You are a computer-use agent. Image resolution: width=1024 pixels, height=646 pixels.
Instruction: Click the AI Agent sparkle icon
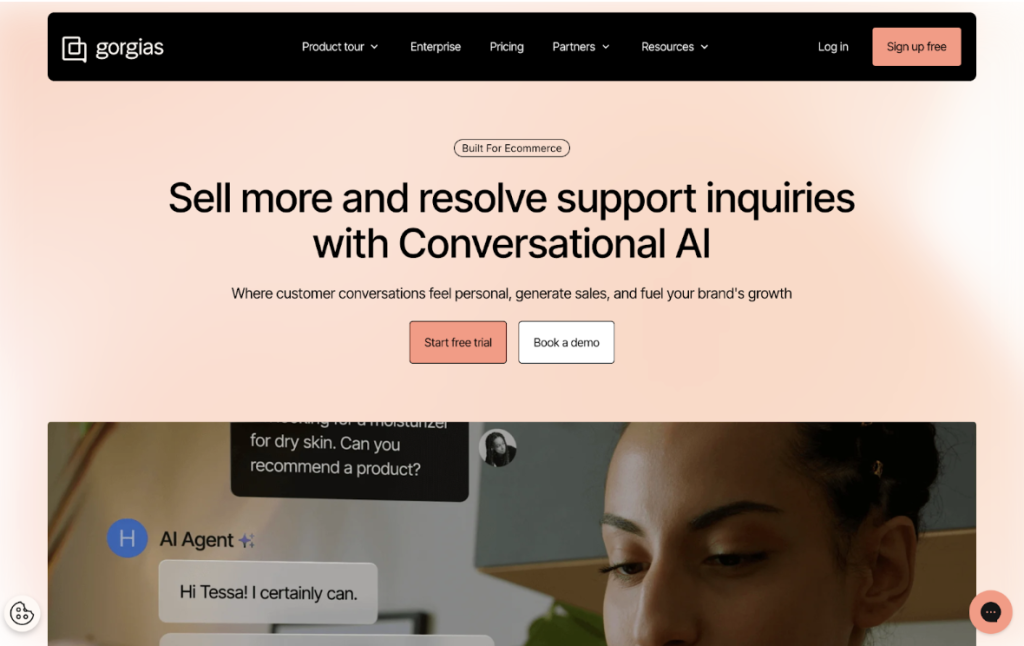click(247, 541)
